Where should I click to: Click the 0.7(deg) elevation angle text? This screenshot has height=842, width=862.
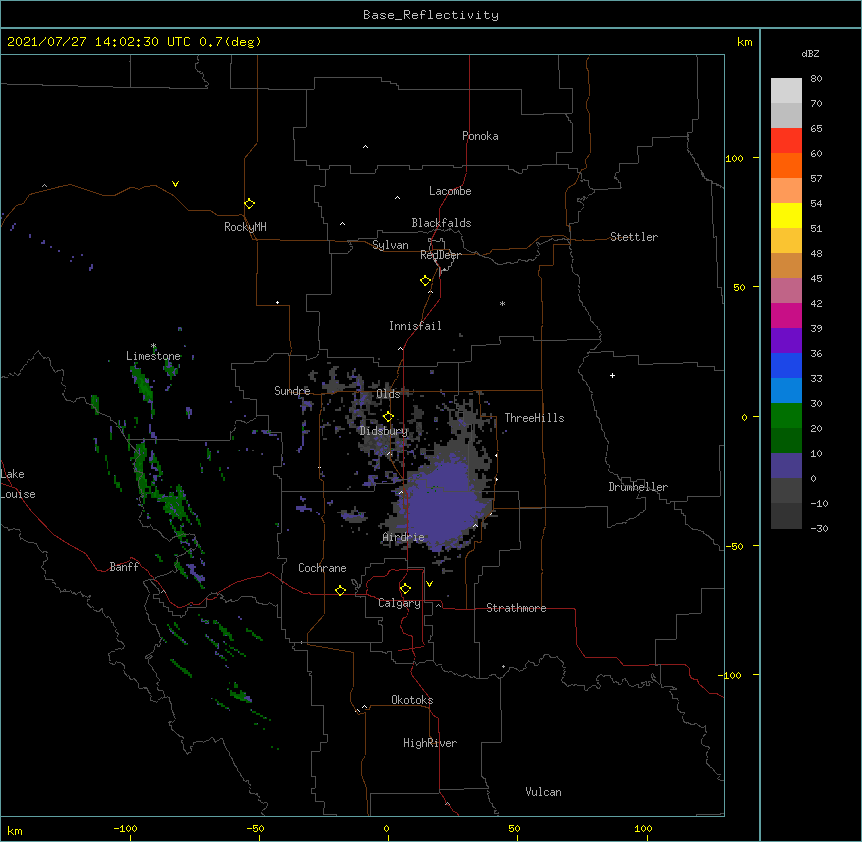coord(230,42)
